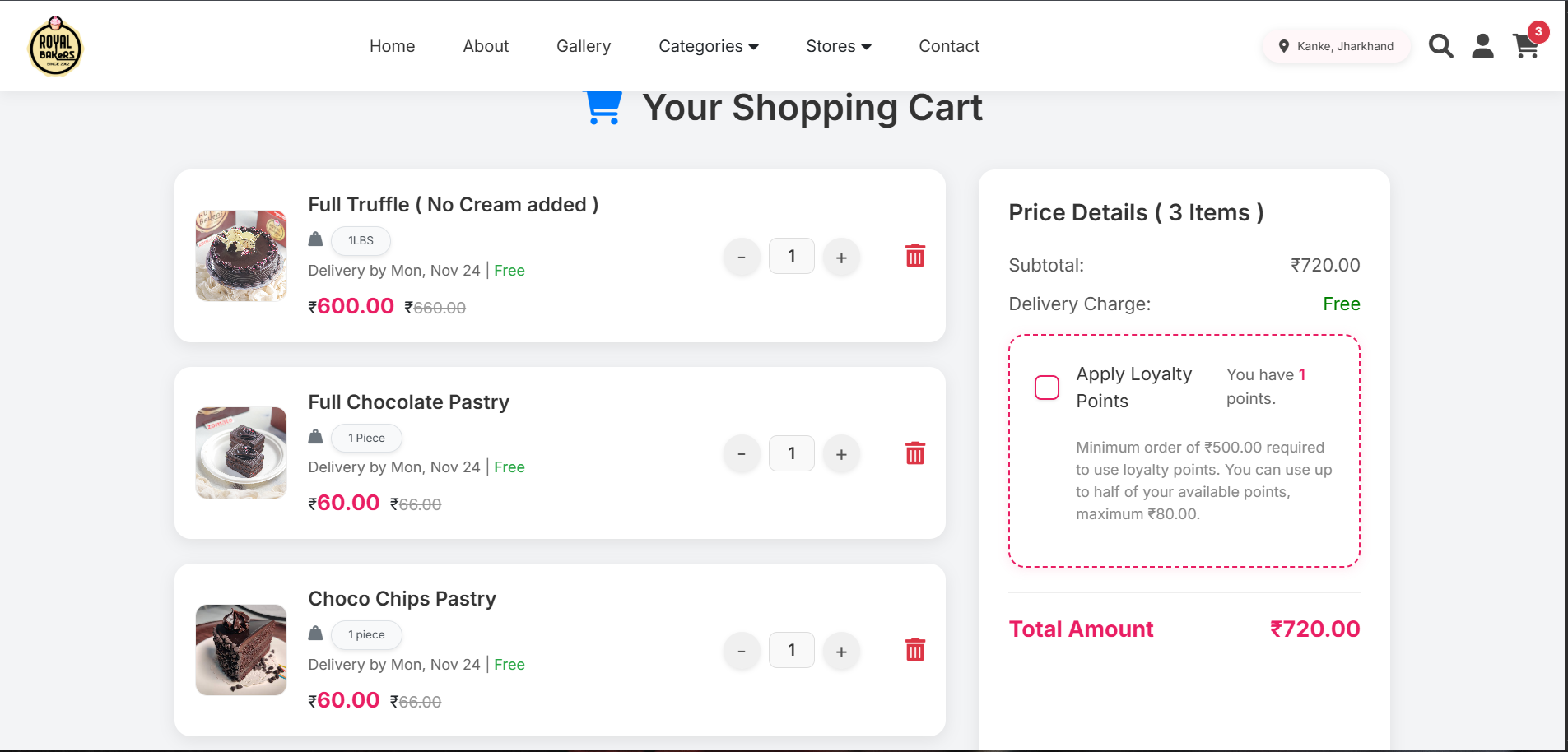Increase Full Truffle quantity with plus
Viewport: 1568px width, 752px height.
[841, 258]
